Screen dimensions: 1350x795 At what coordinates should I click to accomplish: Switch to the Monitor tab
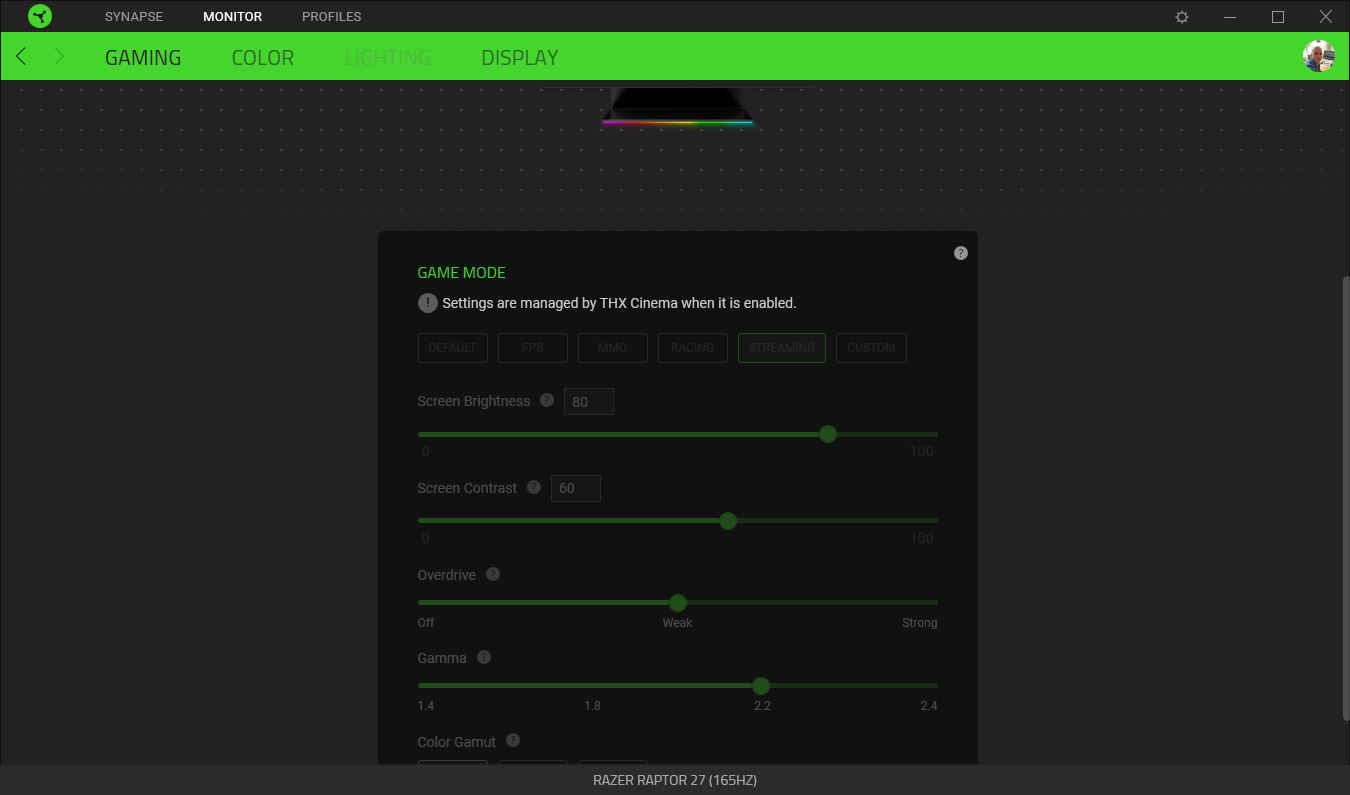tap(232, 17)
